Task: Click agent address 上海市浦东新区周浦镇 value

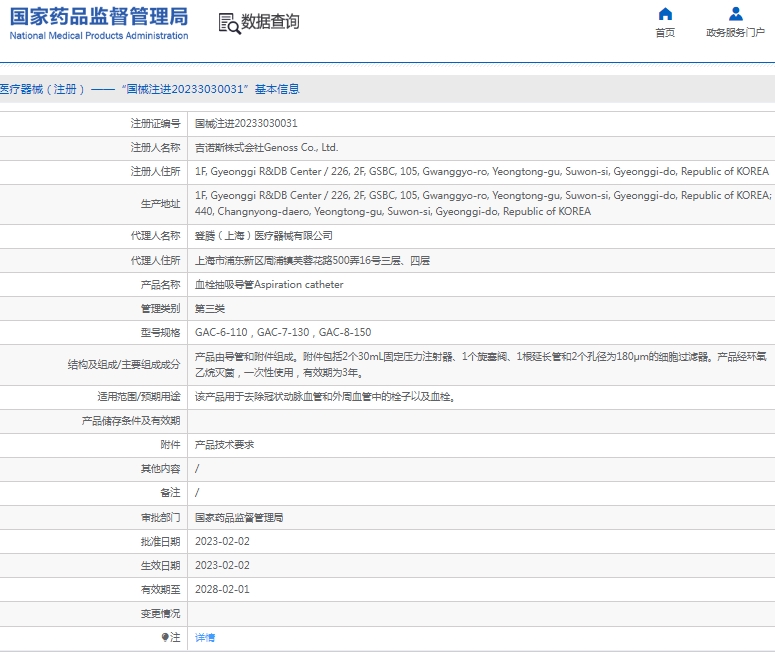Action: click(x=312, y=261)
